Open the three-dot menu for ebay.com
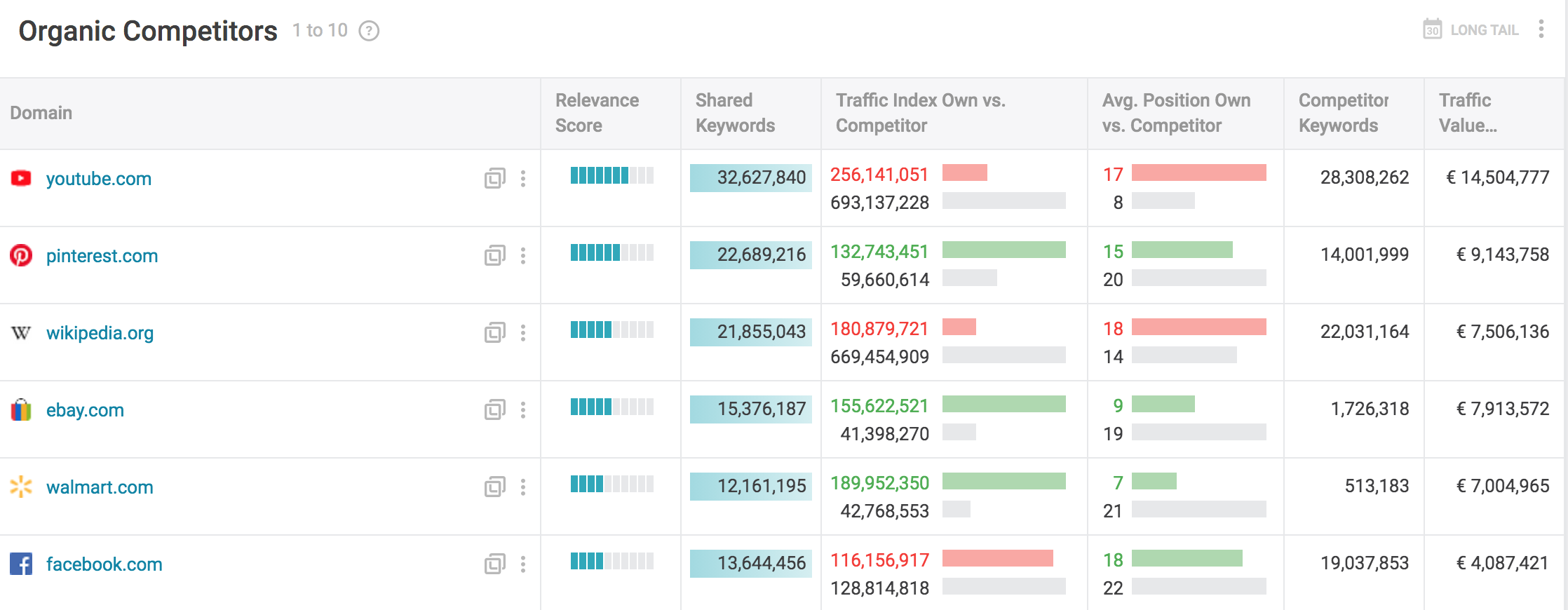Viewport: 1568px width, 610px height. (523, 409)
